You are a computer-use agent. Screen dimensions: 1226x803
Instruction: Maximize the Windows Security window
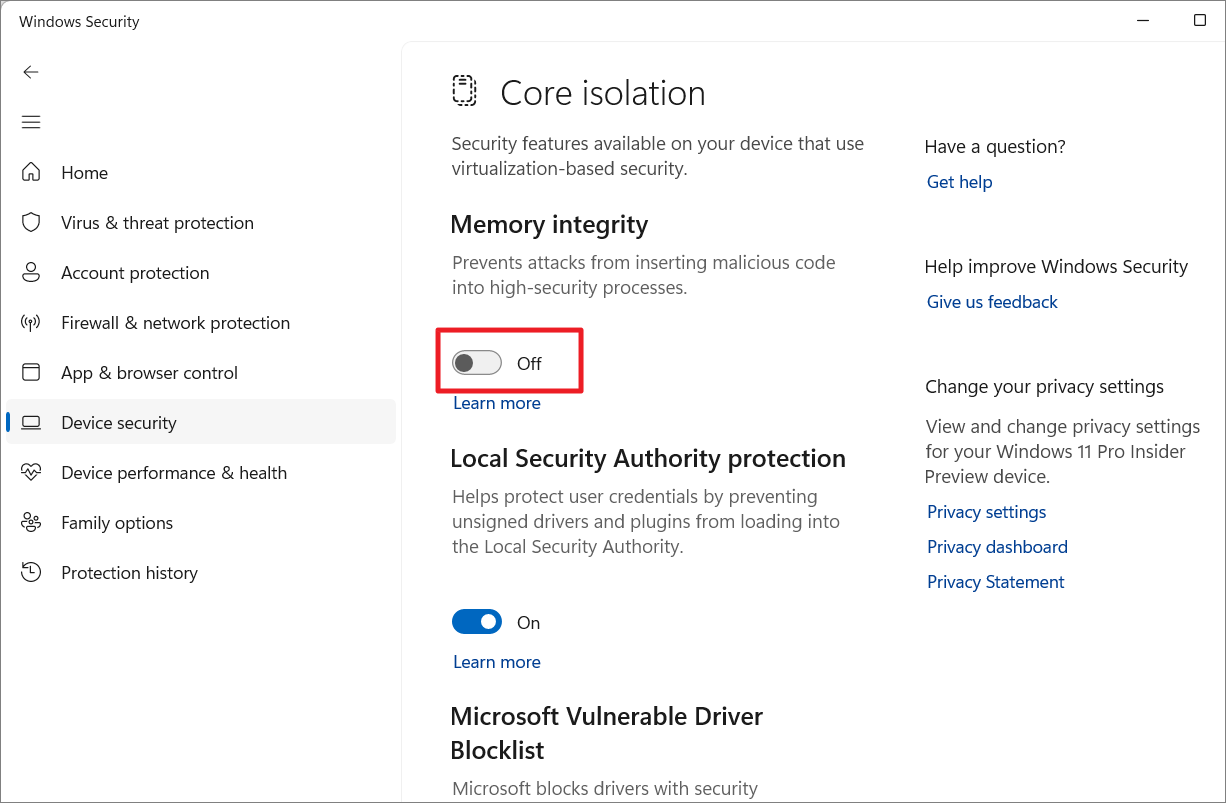[1200, 20]
